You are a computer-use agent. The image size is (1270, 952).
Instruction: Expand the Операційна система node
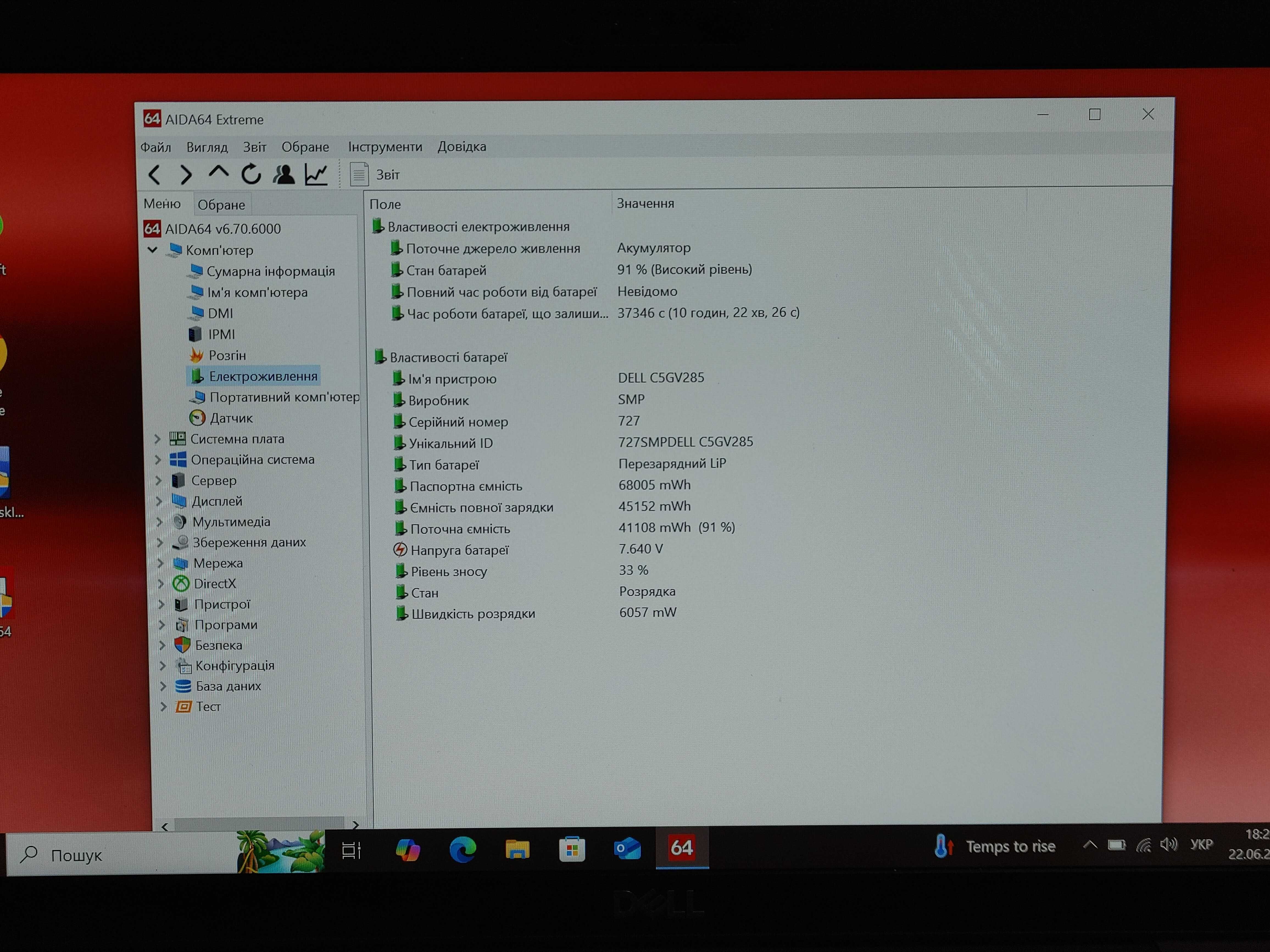(x=158, y=460)
